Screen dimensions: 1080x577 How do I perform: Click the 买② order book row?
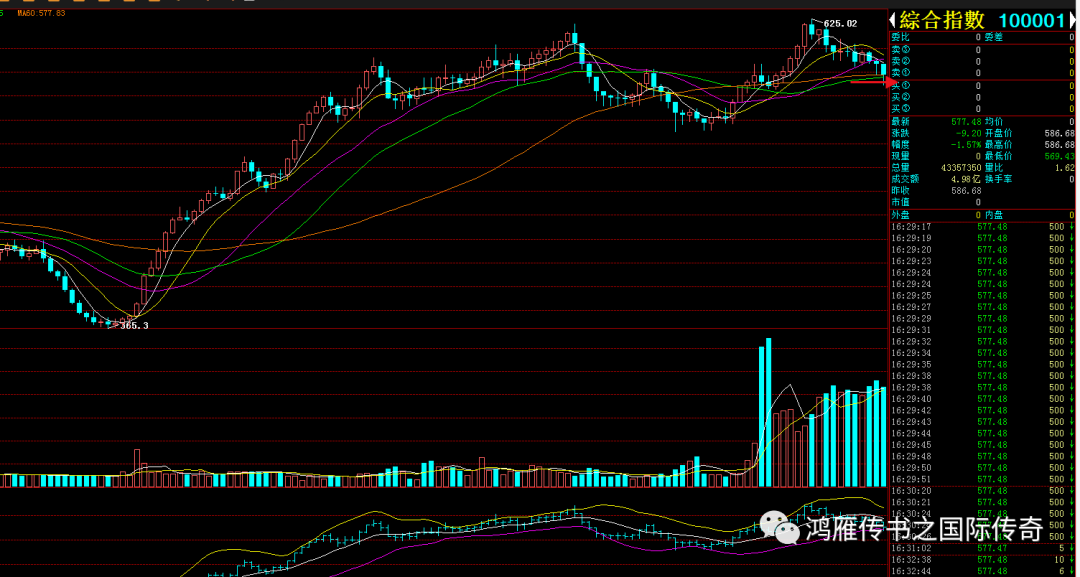pos(982,97)
